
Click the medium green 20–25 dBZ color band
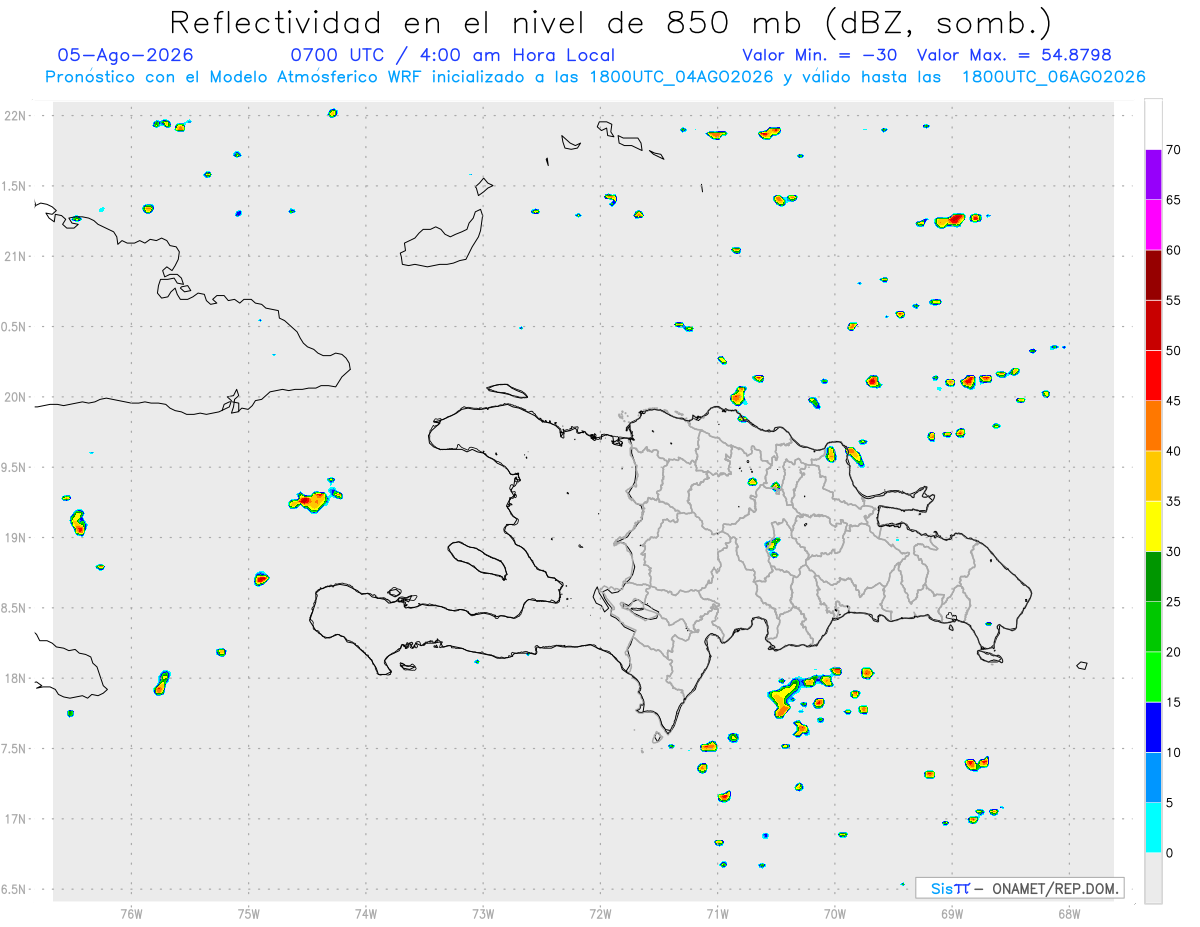point(1153,627)
